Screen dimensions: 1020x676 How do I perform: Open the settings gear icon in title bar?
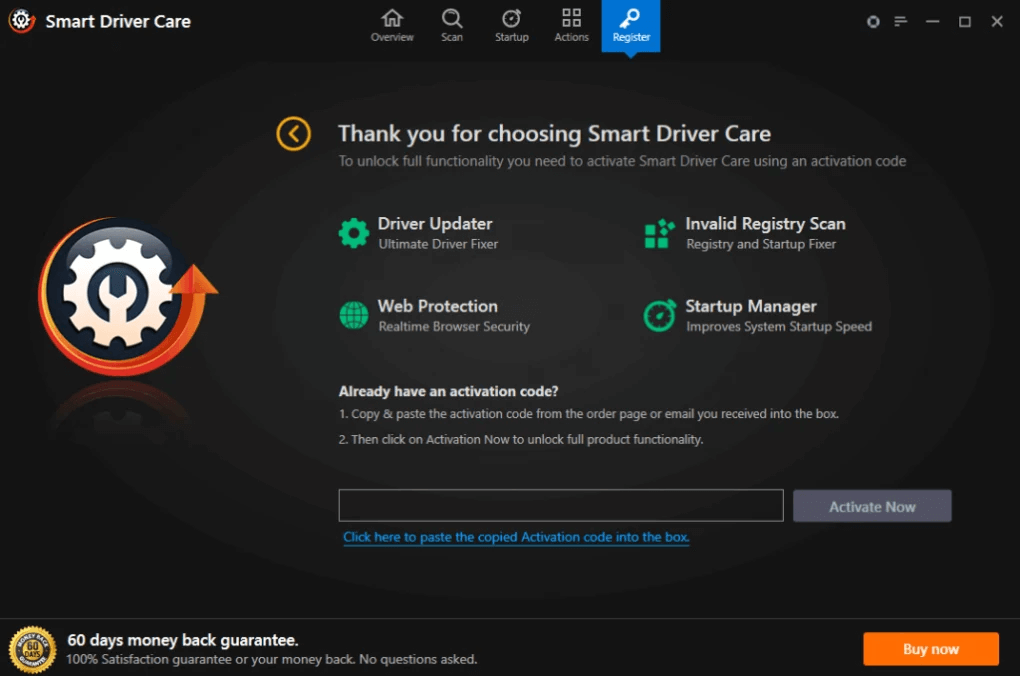coord(873,21)
